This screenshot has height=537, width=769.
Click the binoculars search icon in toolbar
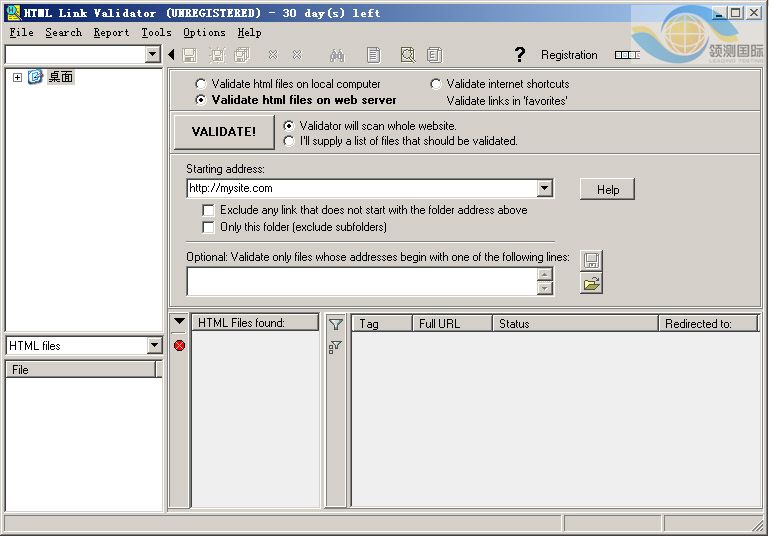337,55
